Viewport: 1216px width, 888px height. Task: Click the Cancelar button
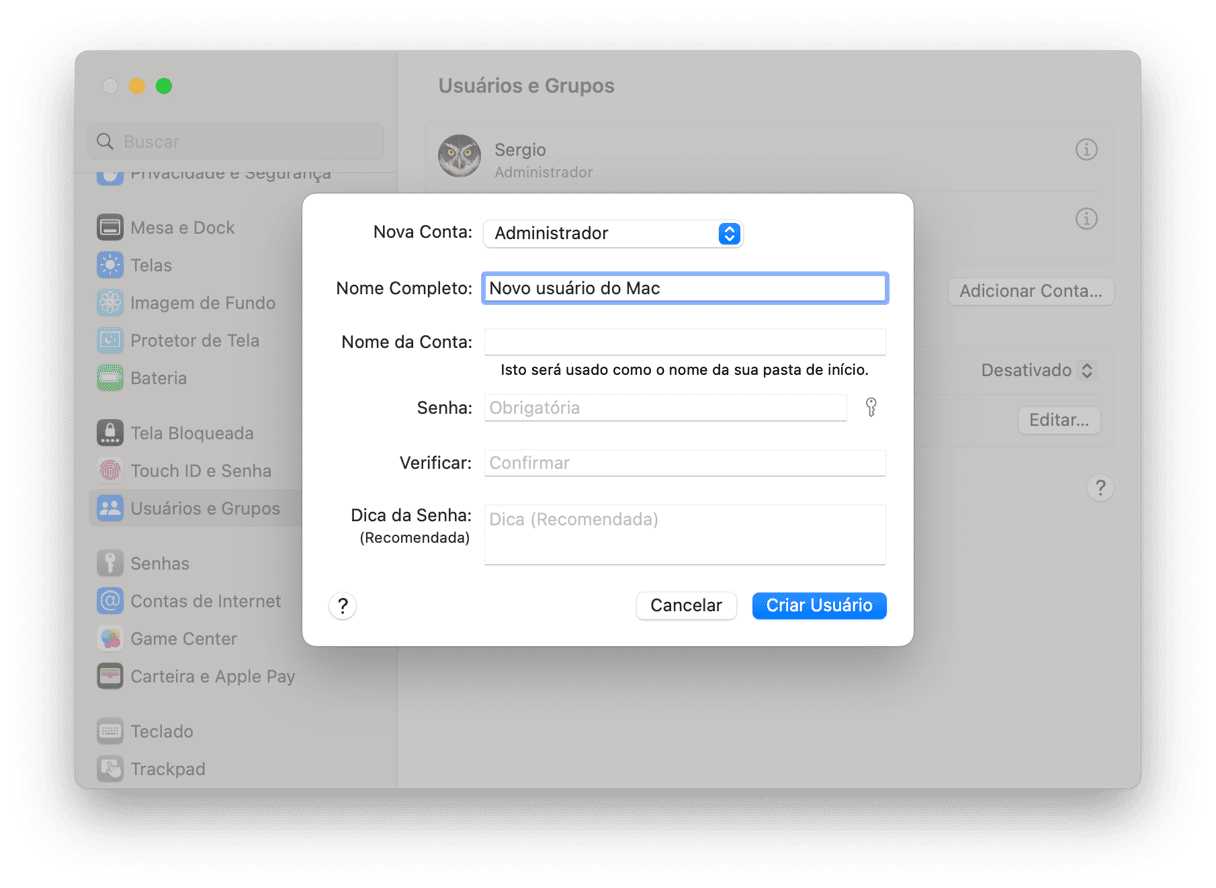[686, 606]
